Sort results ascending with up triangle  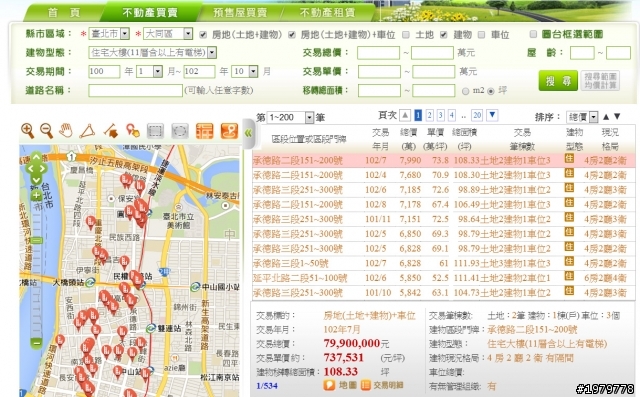[606, 117]
